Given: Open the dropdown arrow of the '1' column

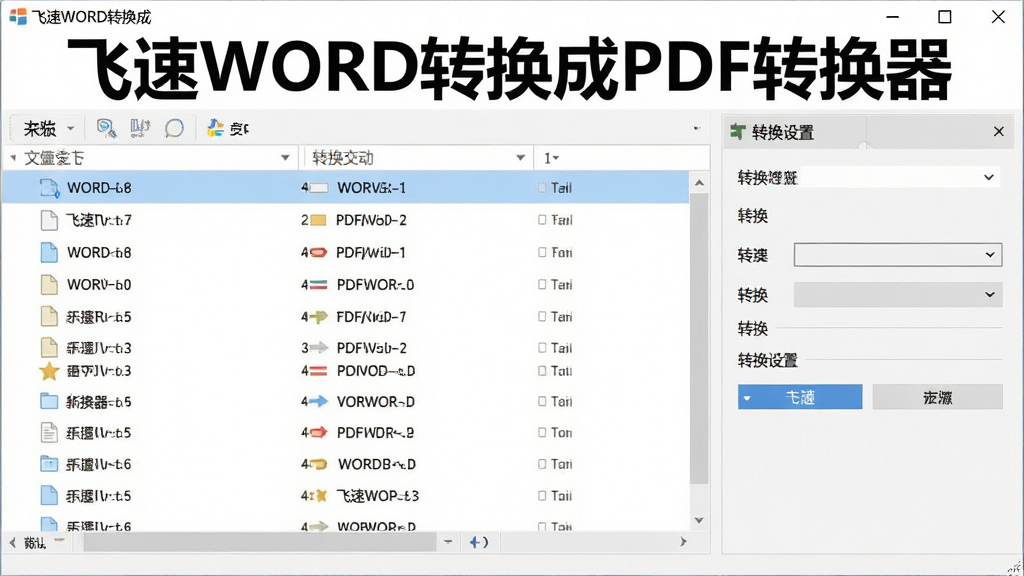Looking at the screenshot, I should point(556,158).
